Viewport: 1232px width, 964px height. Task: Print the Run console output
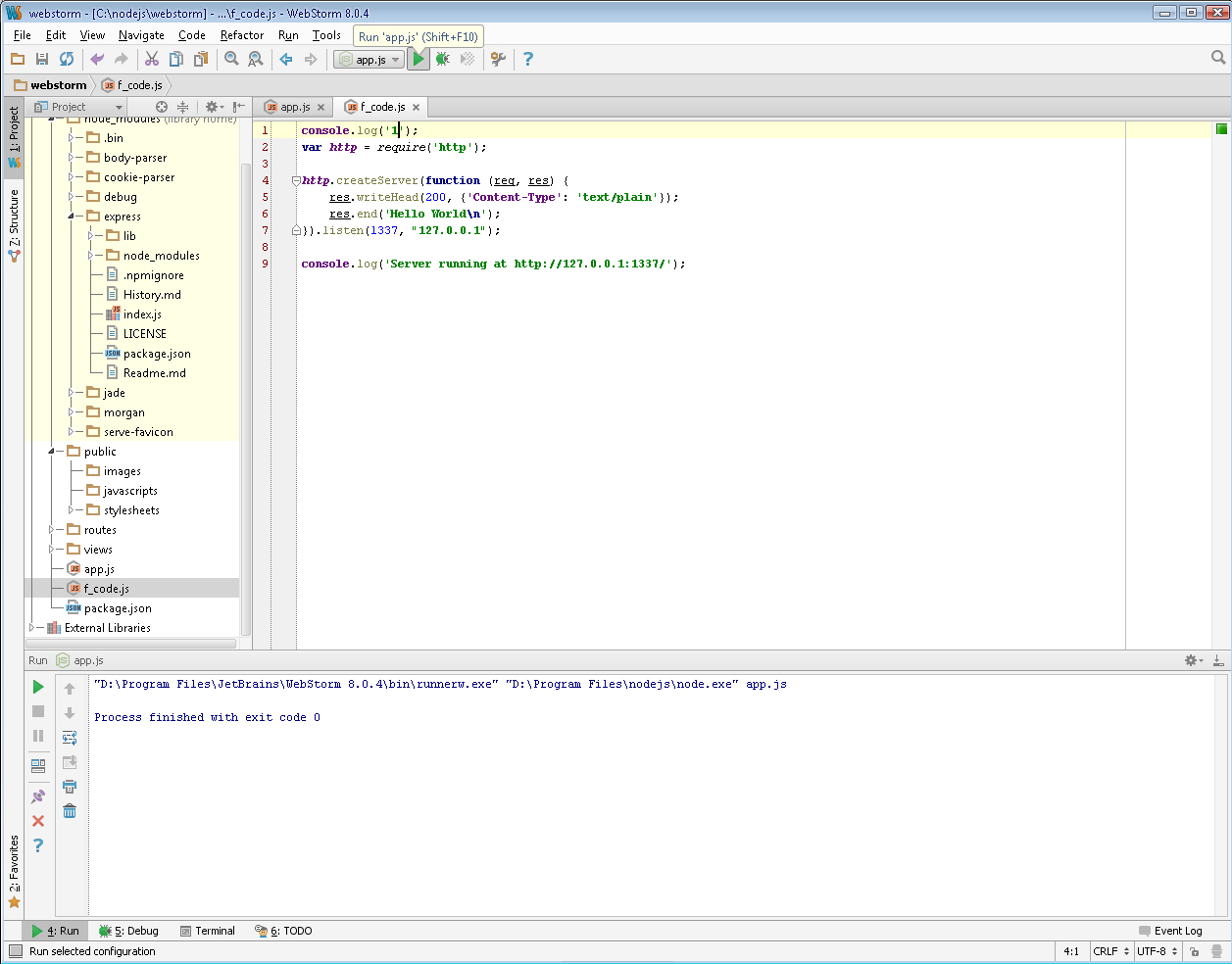(70, 787)
